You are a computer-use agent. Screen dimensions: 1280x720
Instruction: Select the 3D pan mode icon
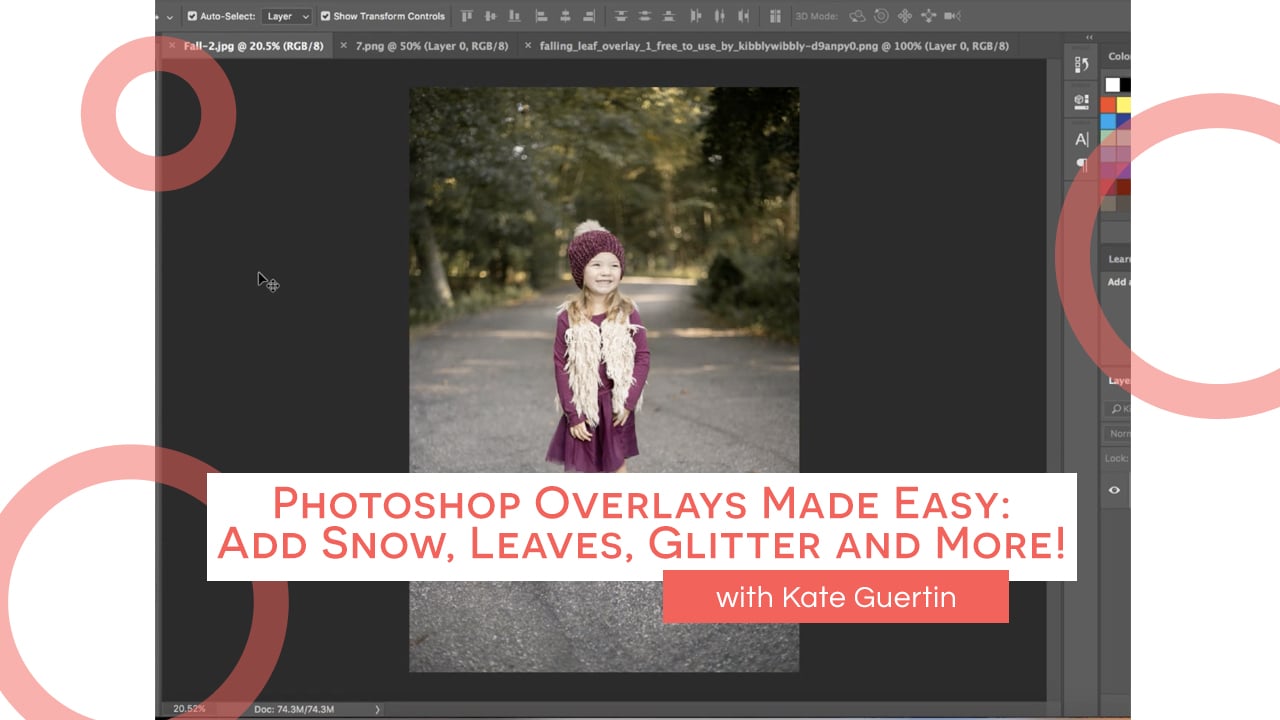point(905,16)
